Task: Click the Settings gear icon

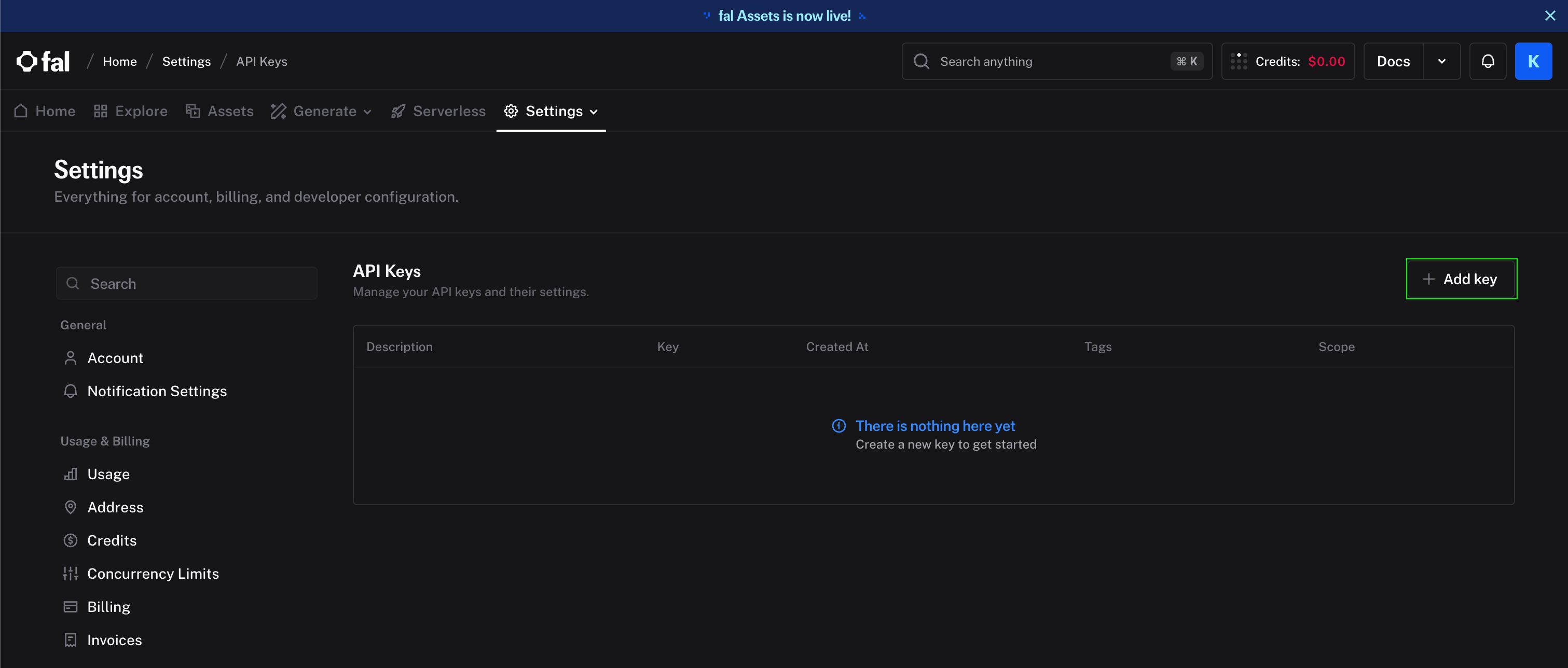Action: point(511,110)
